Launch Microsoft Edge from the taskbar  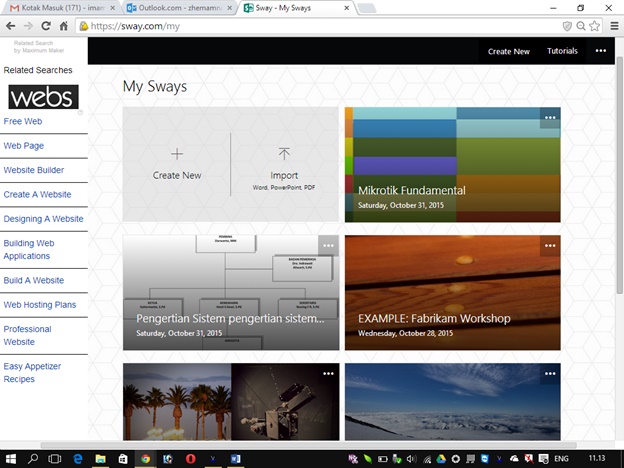click(x=78, y=459)
